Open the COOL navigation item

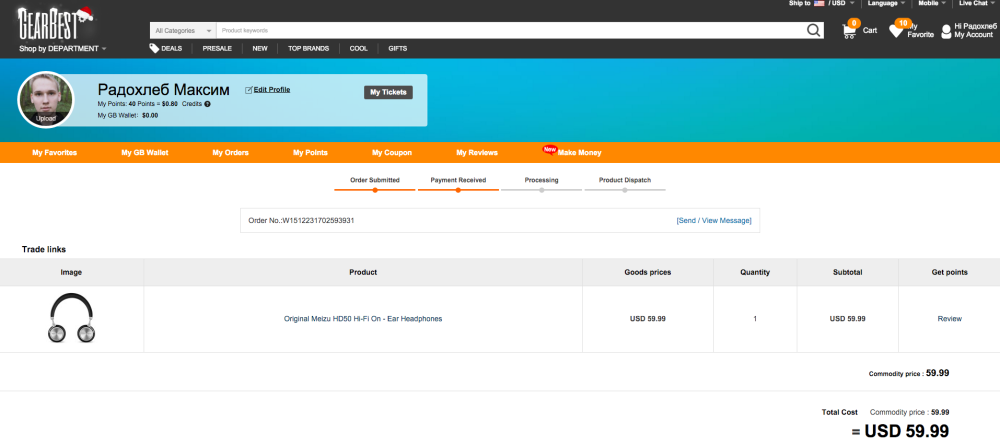(358, 48)
